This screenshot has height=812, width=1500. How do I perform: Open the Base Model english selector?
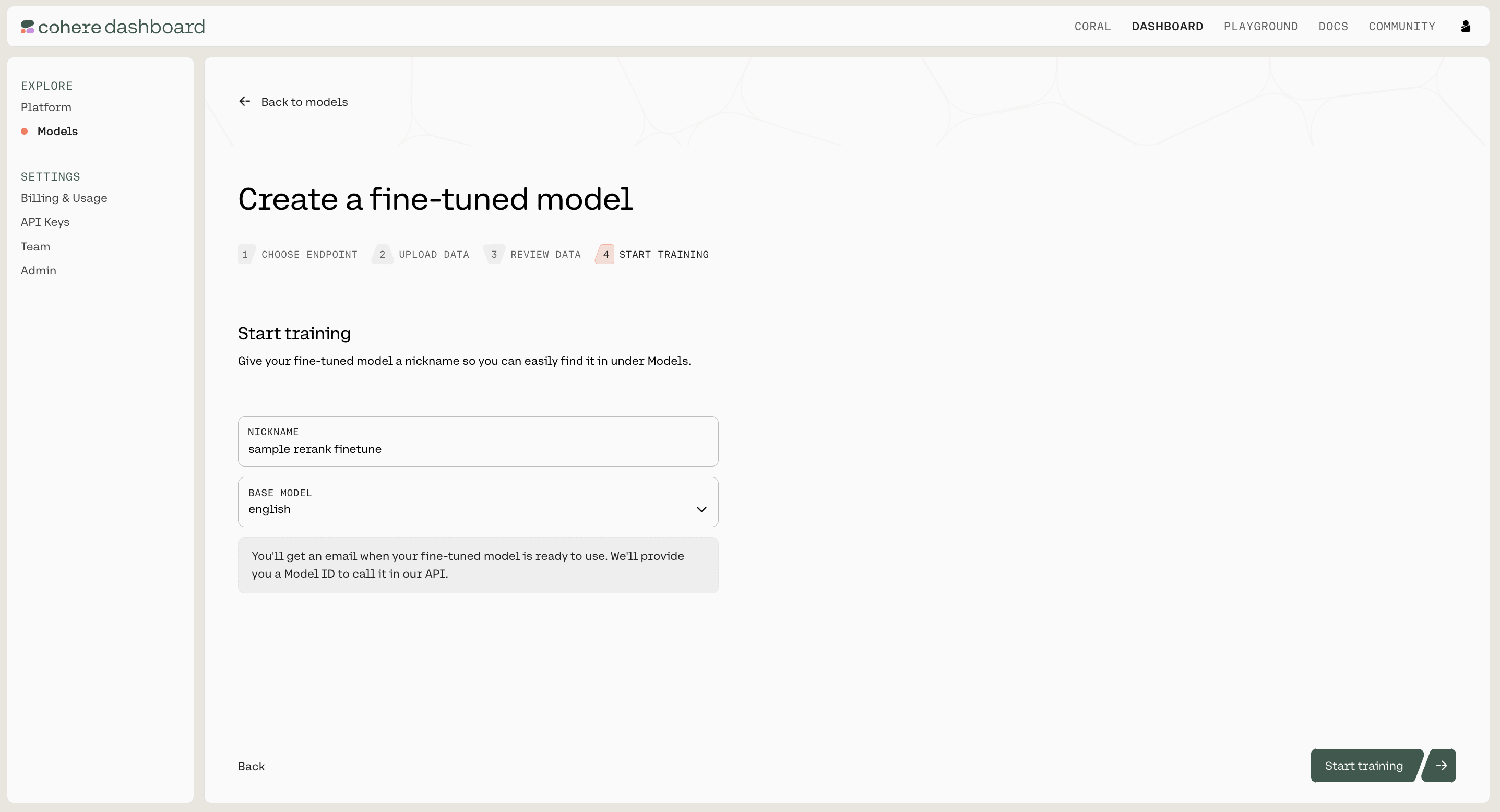point(466,503)
